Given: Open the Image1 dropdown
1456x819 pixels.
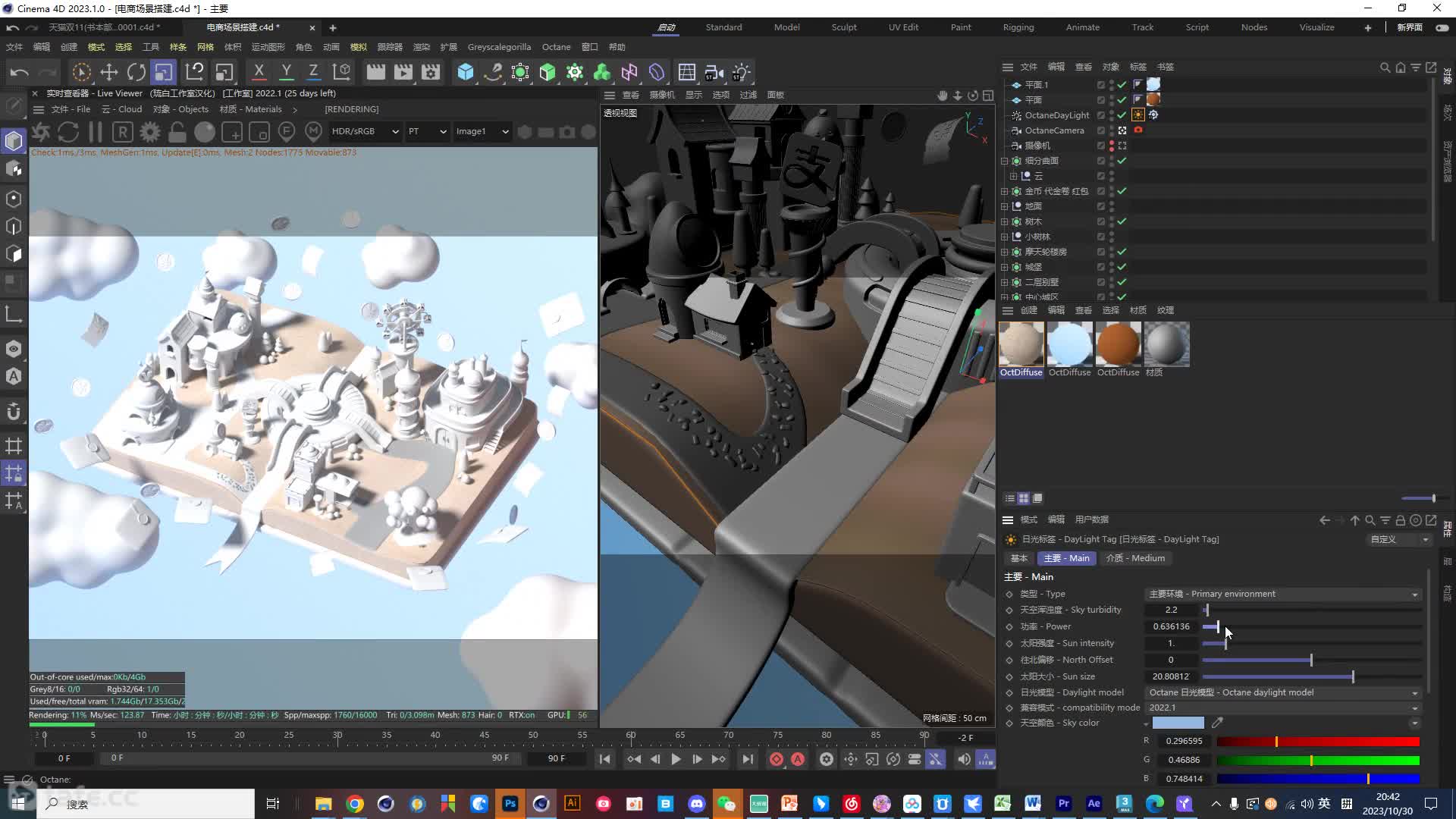Looking at the screenshot, I should pyautogui.click(x=482, y=131).
